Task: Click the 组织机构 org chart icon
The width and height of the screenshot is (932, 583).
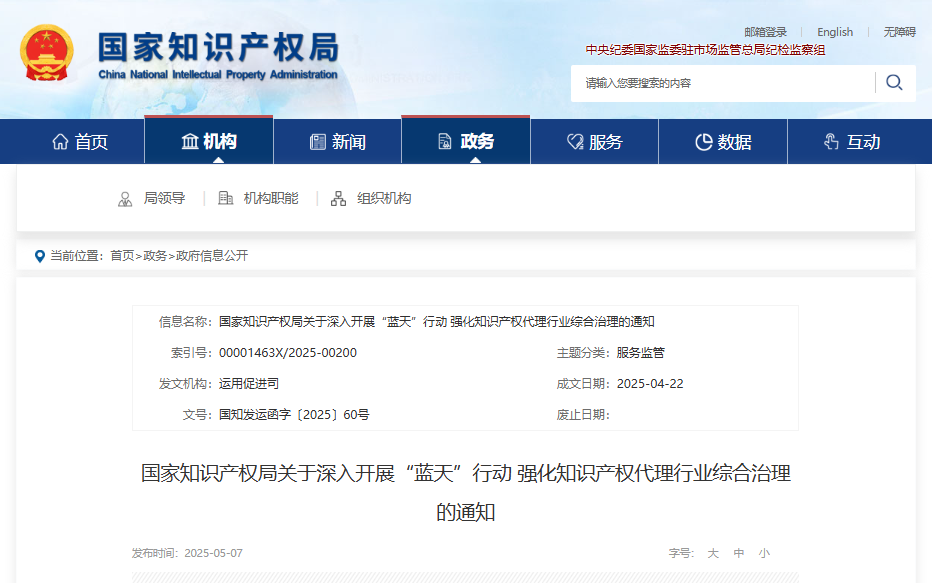Action: click(x=338, y=198)
